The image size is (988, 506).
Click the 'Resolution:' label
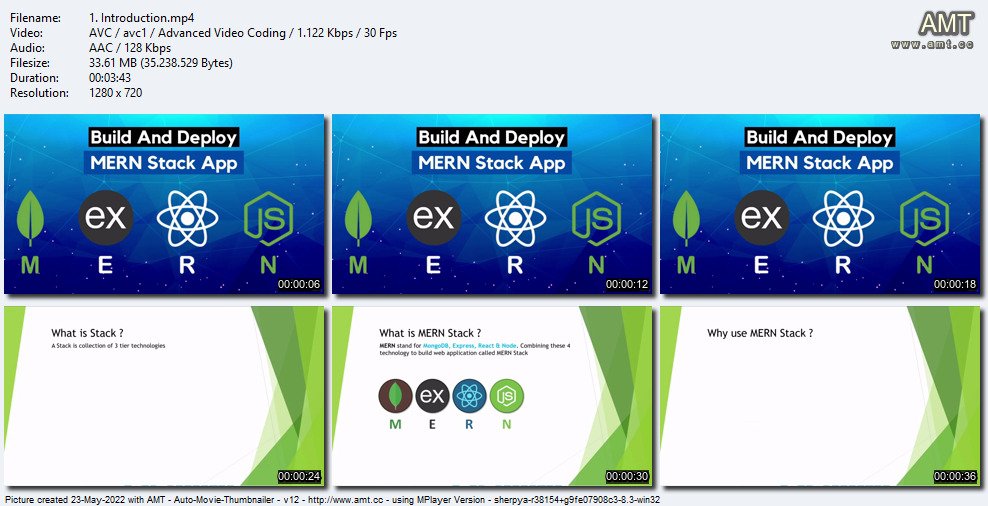tap(40, 93)
